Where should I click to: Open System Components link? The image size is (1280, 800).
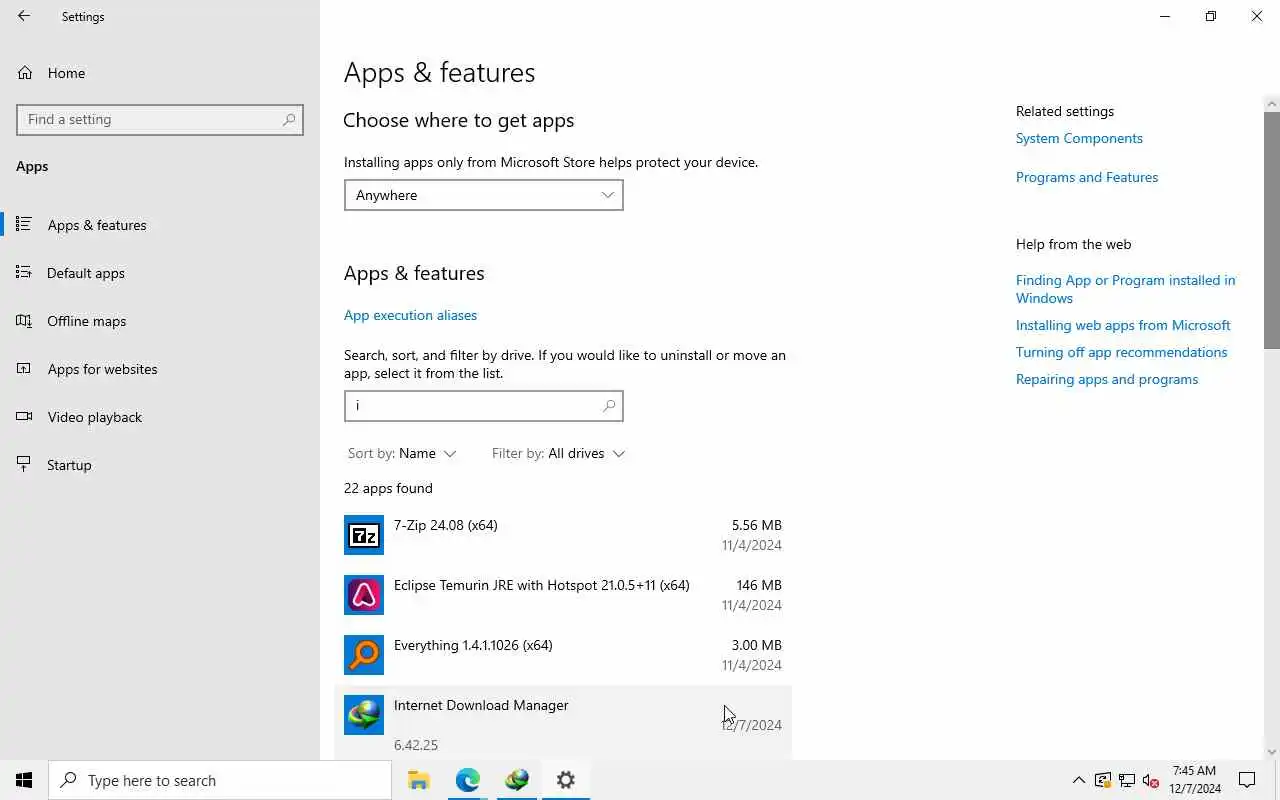point(1079,138)
